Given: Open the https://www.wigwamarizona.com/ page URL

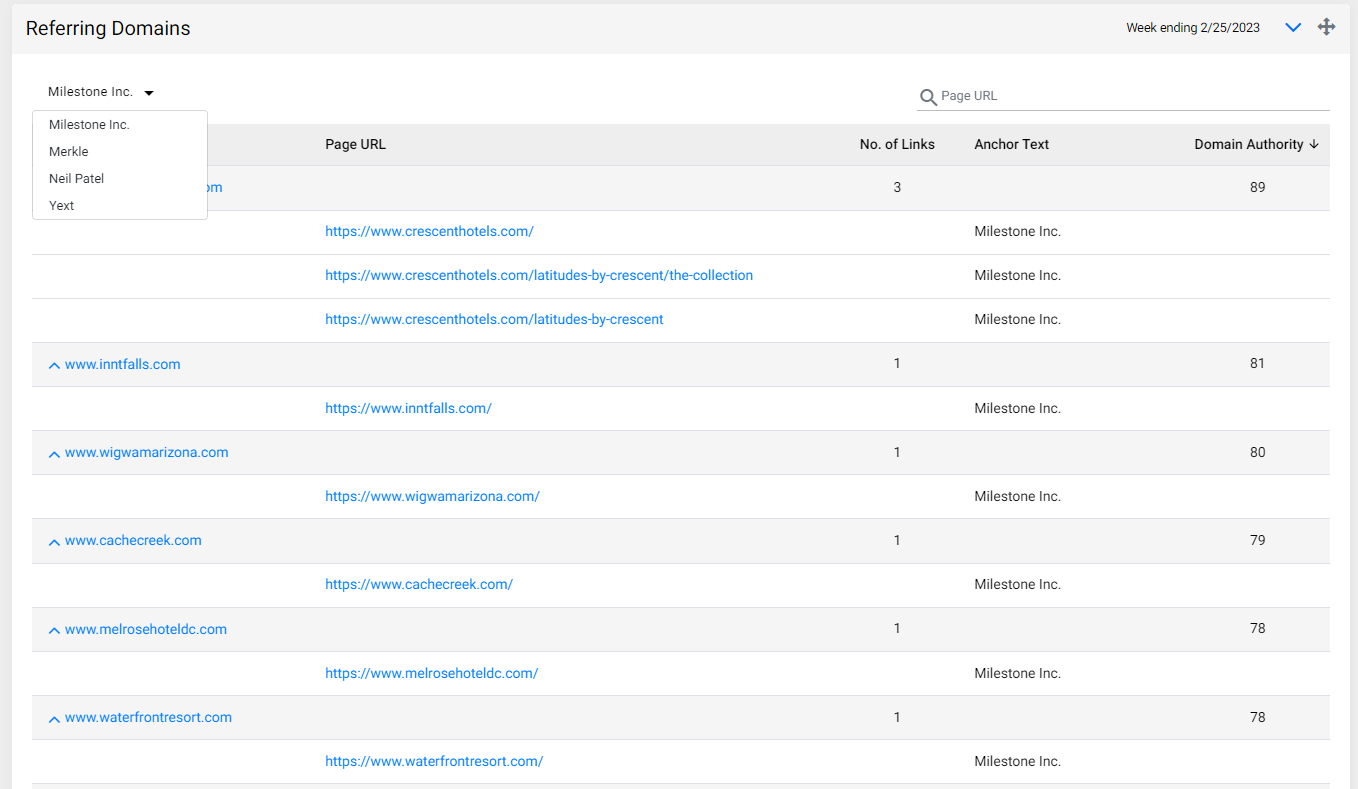Looking at the screenshot, I should click(432, 496).
